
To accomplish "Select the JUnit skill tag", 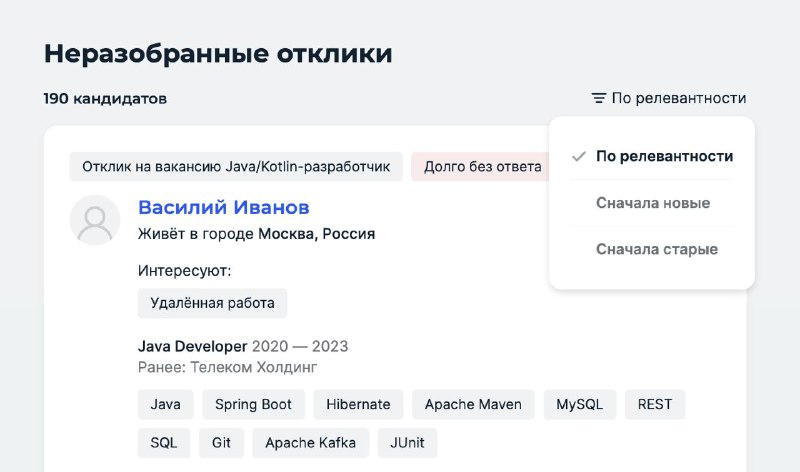I will click(407, 443).
